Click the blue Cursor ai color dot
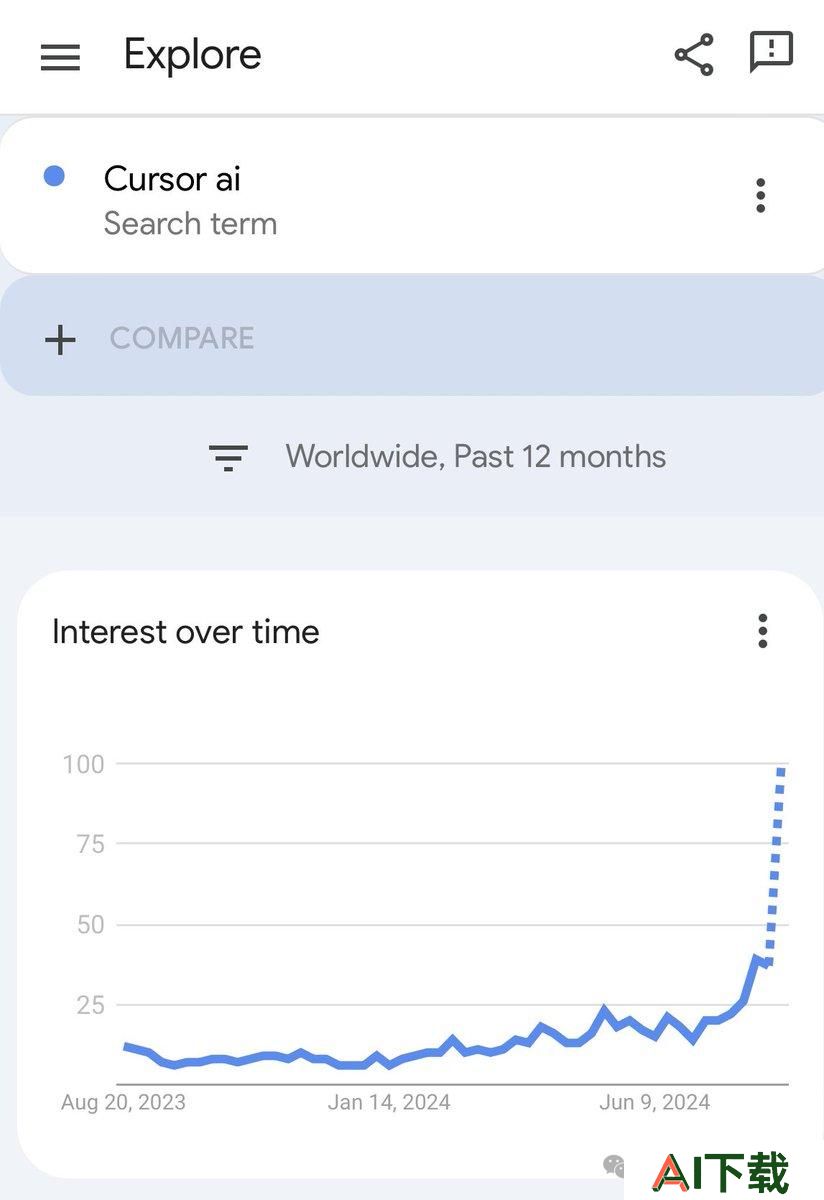824x1200 pixels. [54, 176]
